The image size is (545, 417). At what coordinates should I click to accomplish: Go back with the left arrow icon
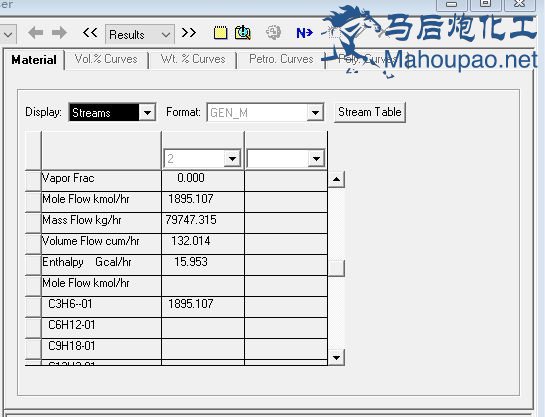click(35, 33)
